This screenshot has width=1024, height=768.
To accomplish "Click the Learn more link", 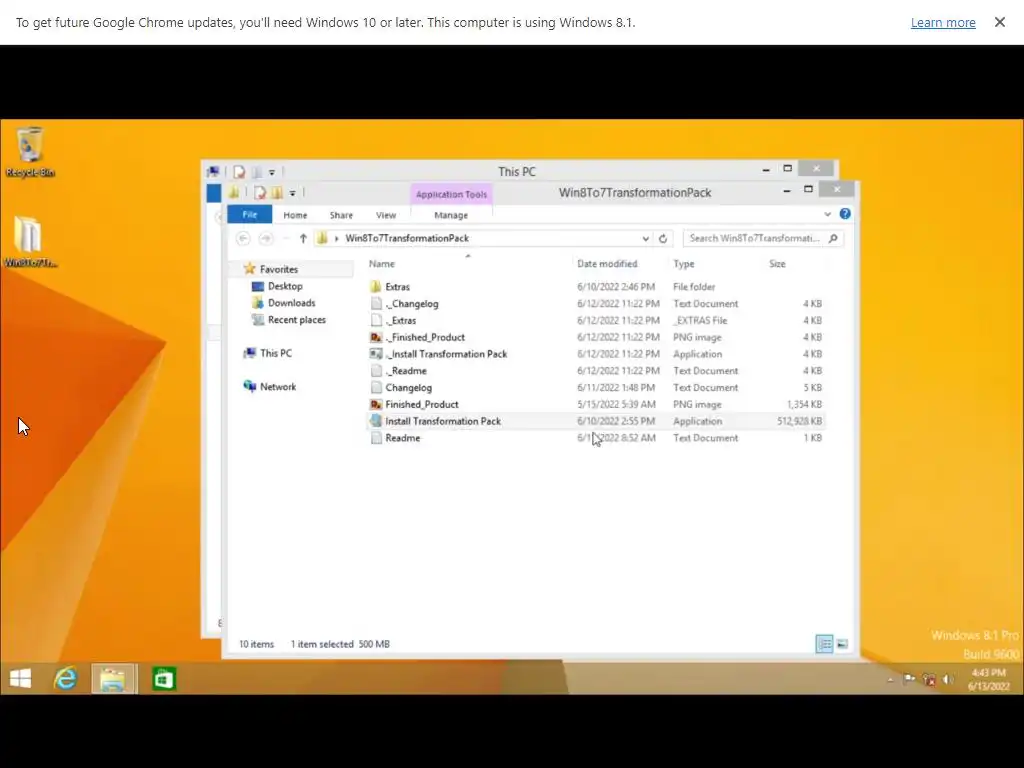I will click(x=943, y=22).
